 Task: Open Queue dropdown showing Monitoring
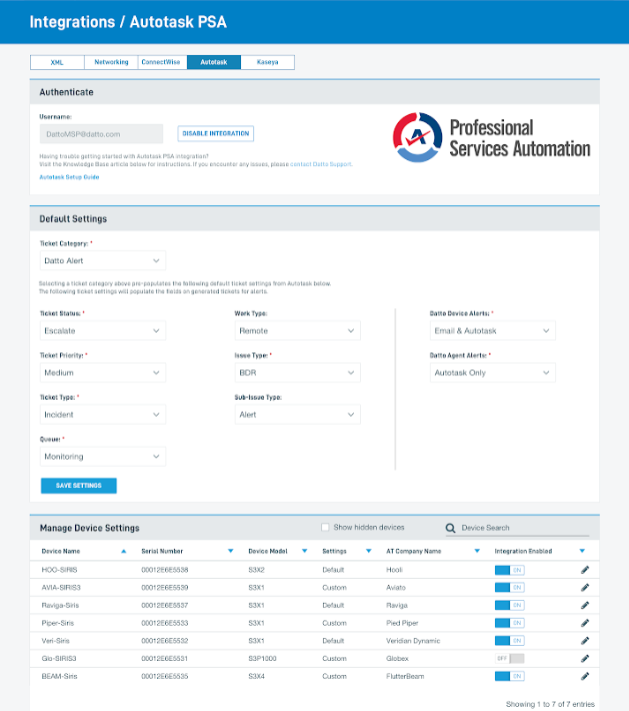tap(102, 457)
